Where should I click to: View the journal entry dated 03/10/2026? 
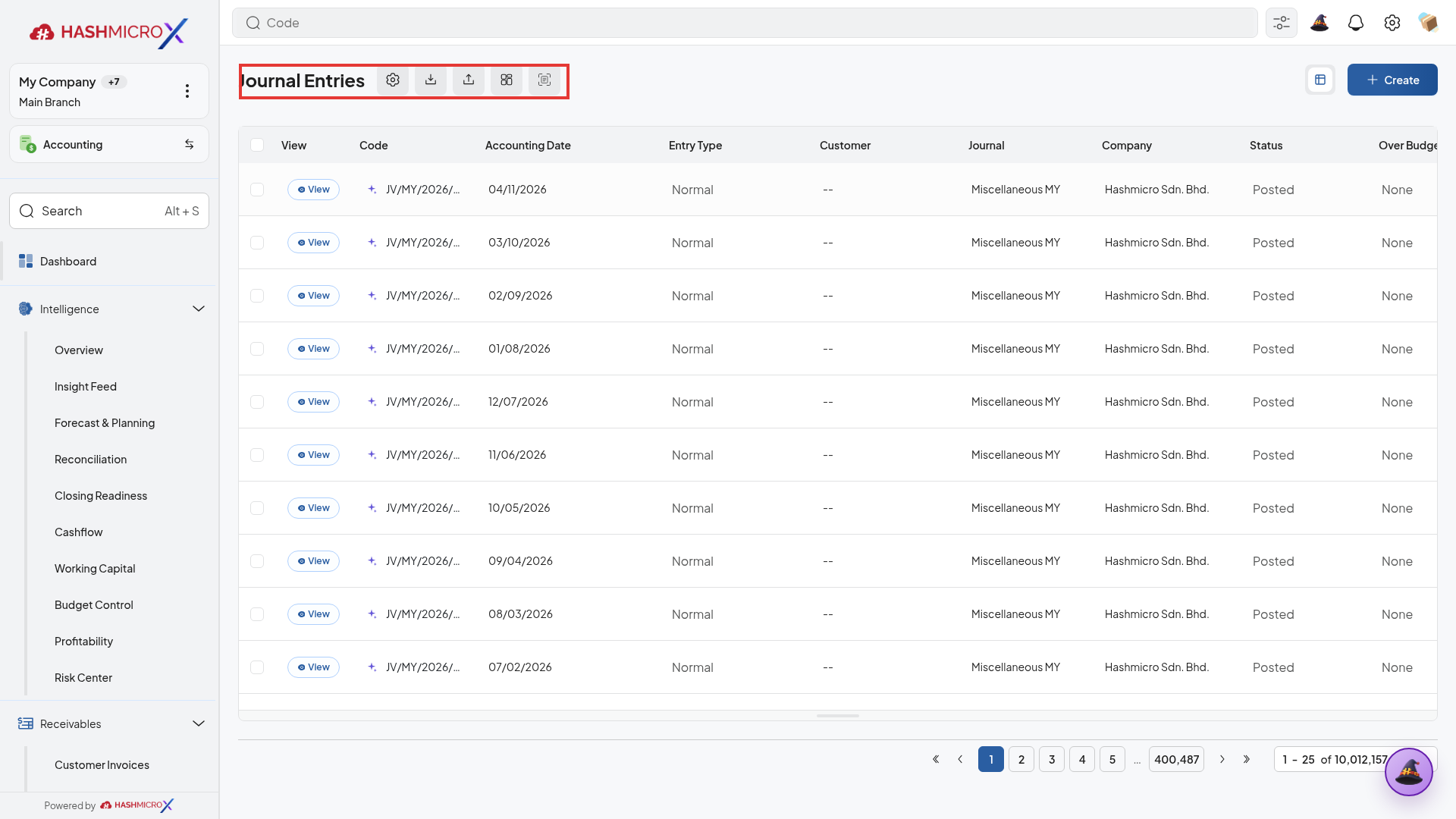tap(313, 243)
